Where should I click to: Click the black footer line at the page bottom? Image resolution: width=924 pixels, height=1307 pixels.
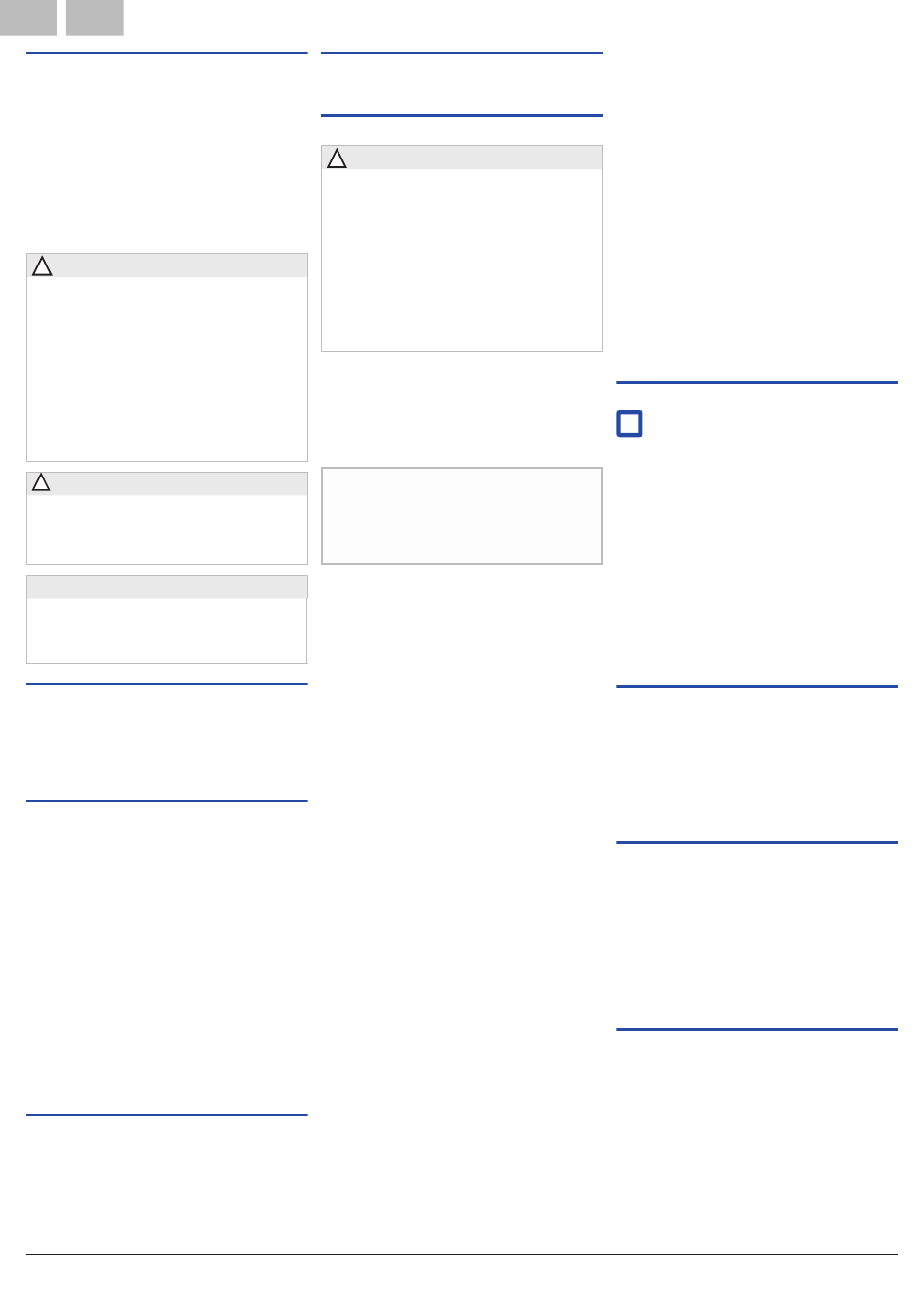tap(462, 1254)
